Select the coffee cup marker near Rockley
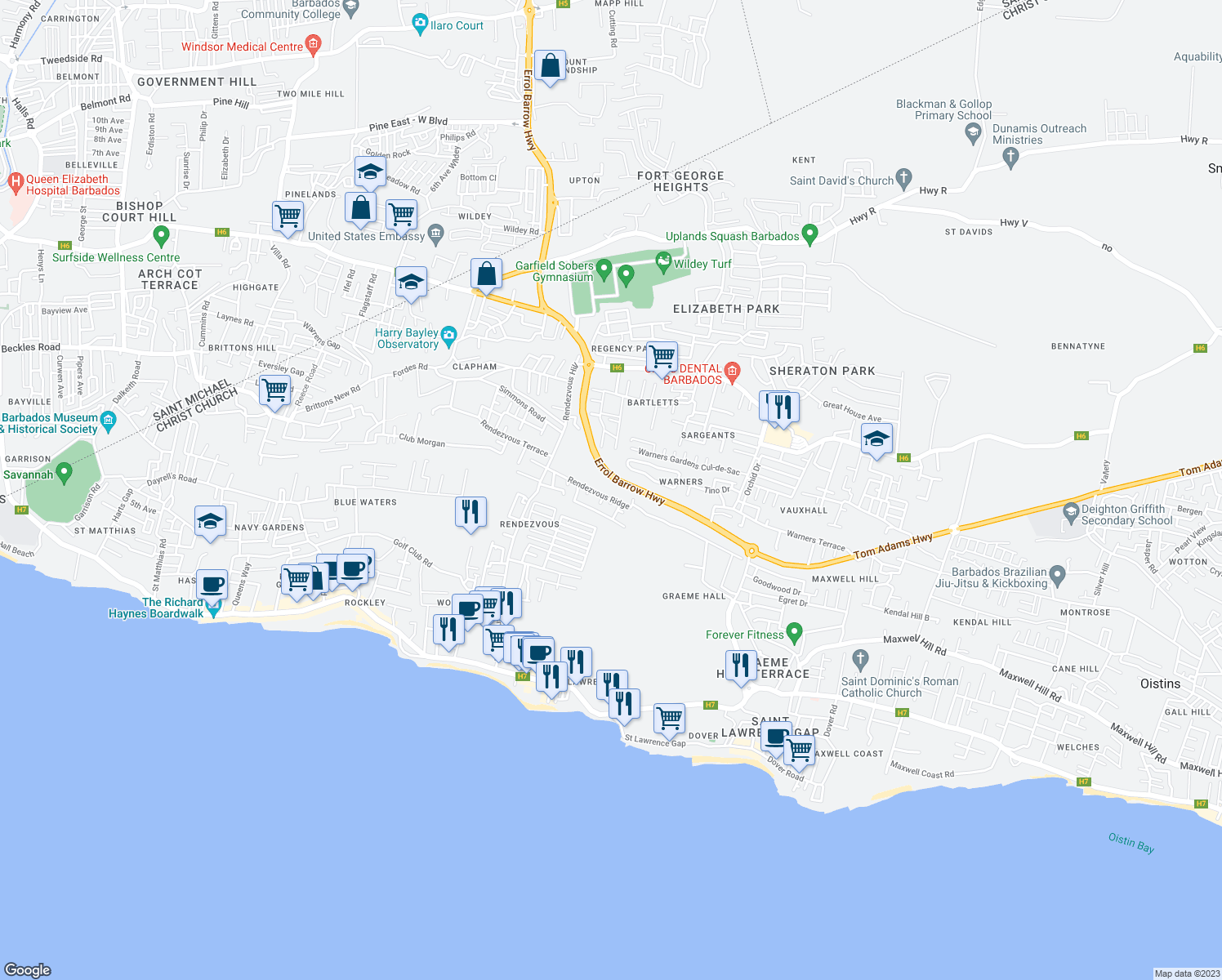The height and width of the screenshot is (980, 1222). pyautogui.click(x=353, y=569)
